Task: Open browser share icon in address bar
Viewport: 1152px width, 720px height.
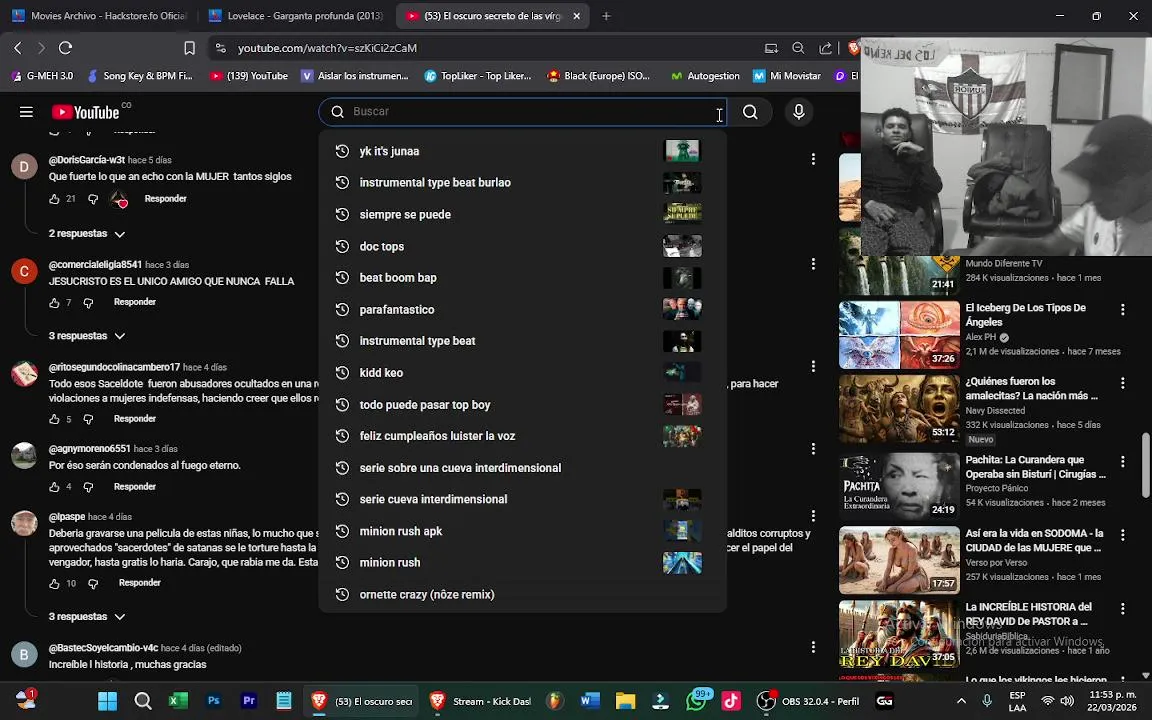Action: click(x=826, y=48)
